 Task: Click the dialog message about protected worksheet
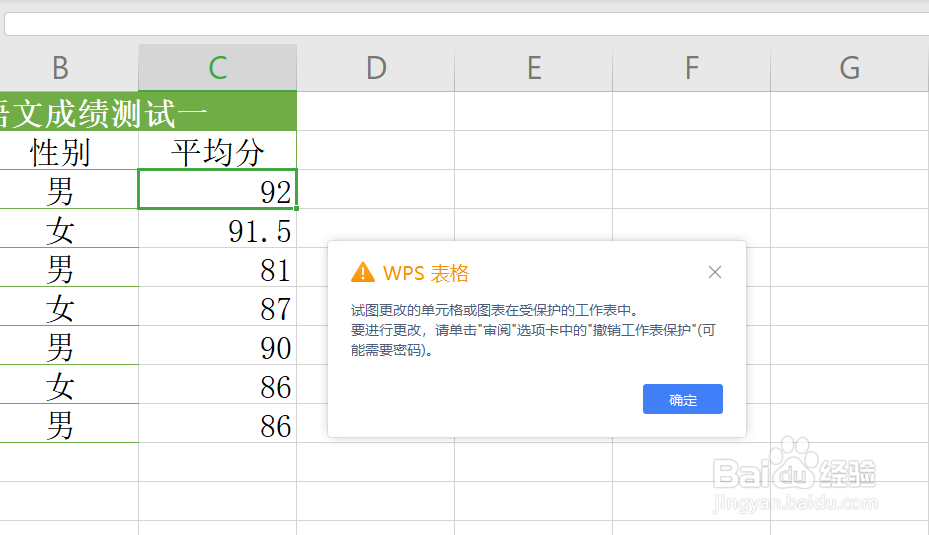[533, 330]
